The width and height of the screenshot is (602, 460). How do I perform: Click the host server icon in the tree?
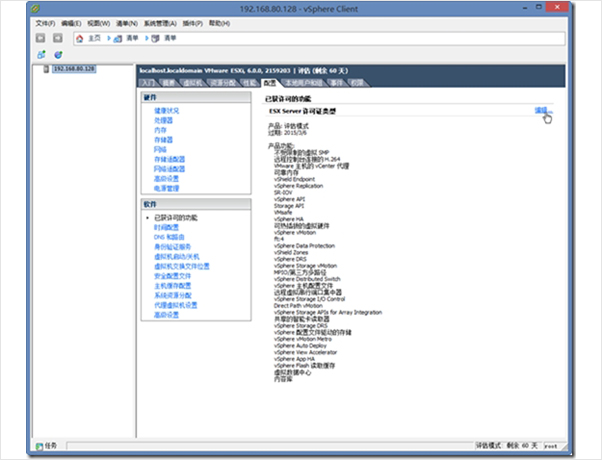[x=46, y=69]
